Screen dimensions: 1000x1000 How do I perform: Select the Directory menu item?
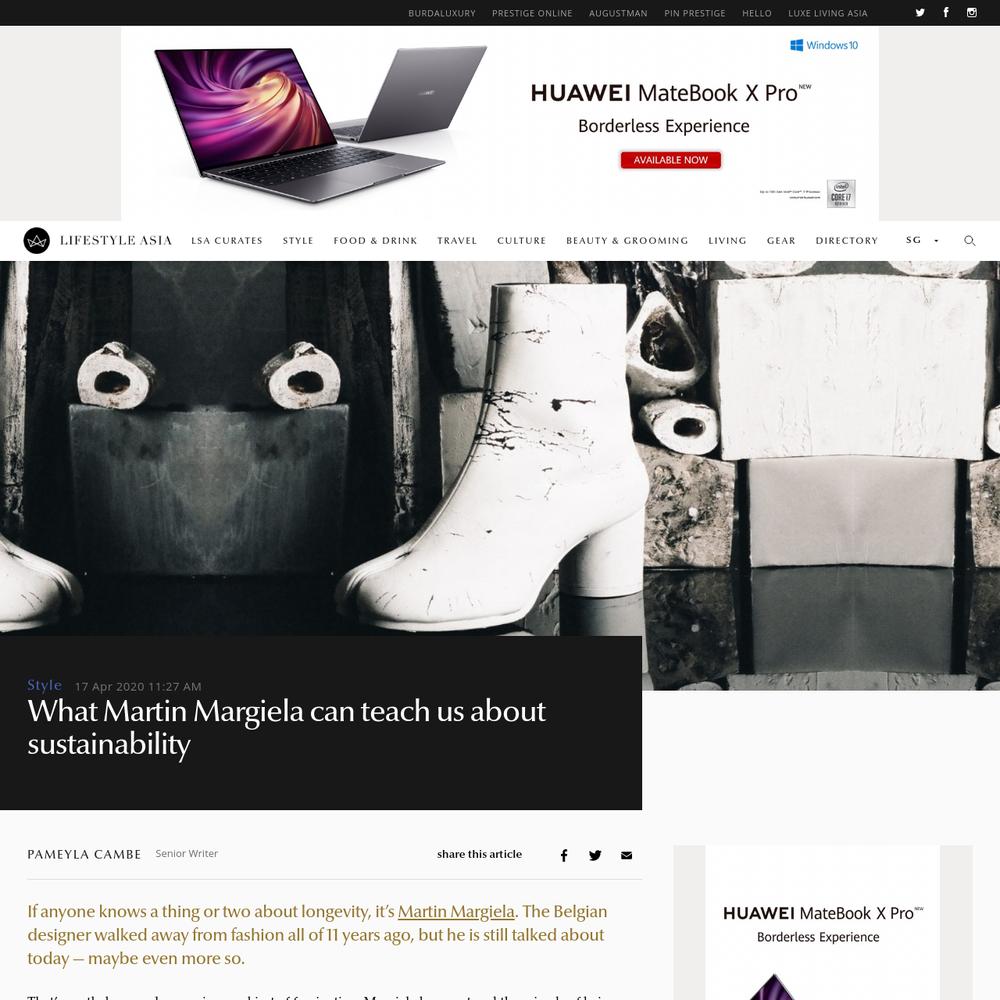click(846, 240)
